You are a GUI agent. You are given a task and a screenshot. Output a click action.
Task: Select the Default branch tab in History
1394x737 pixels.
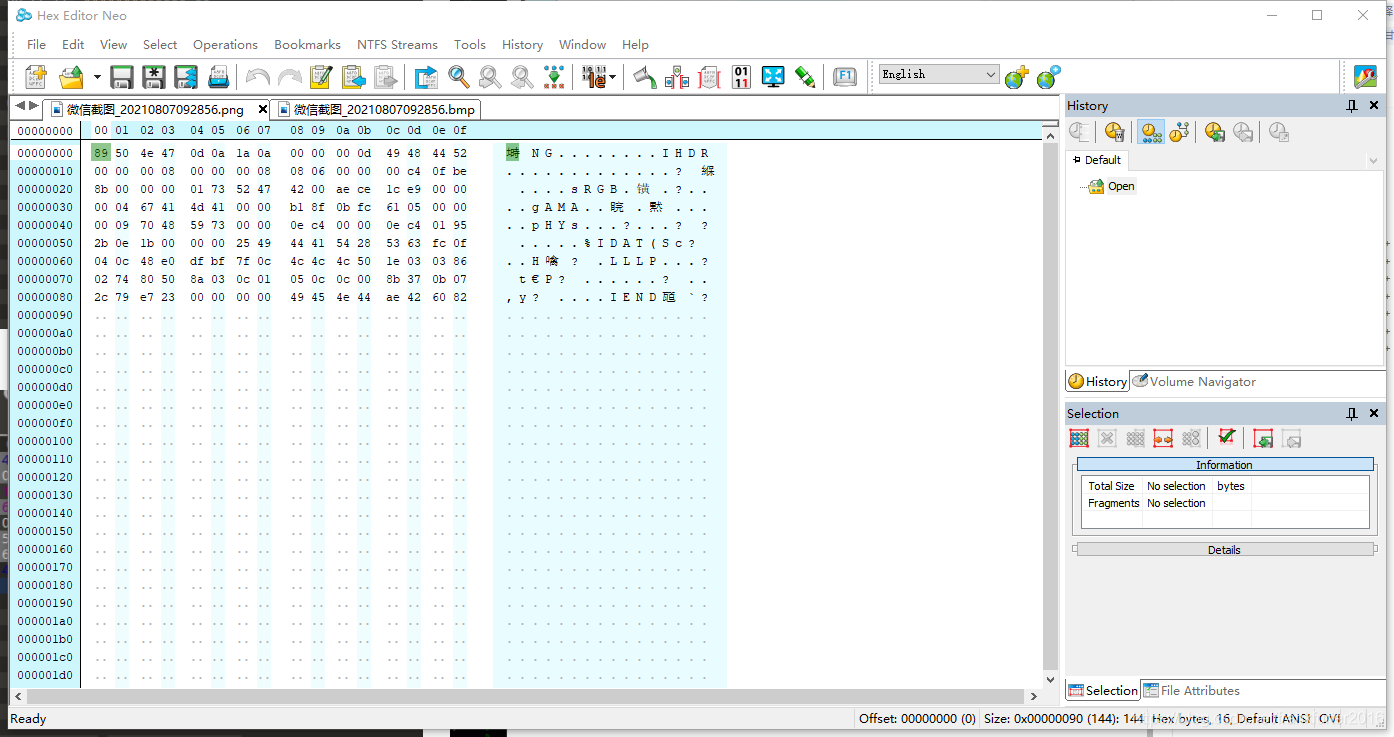(x=1097, y=160)
